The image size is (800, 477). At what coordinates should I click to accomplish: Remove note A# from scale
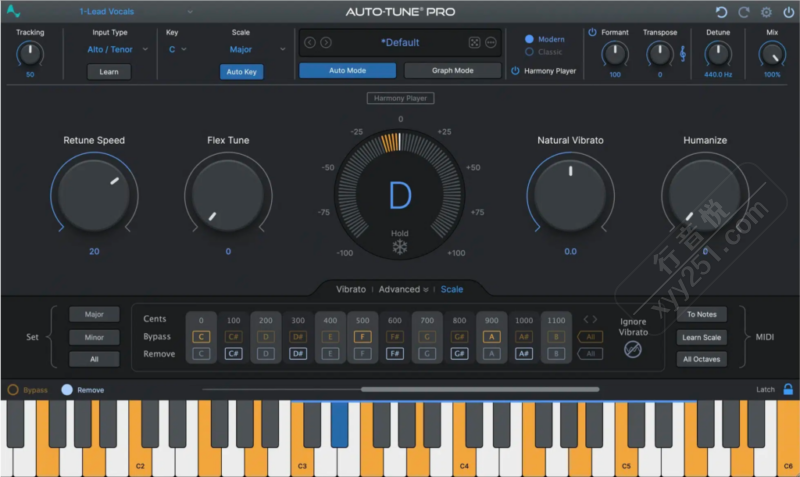point(524,354)
